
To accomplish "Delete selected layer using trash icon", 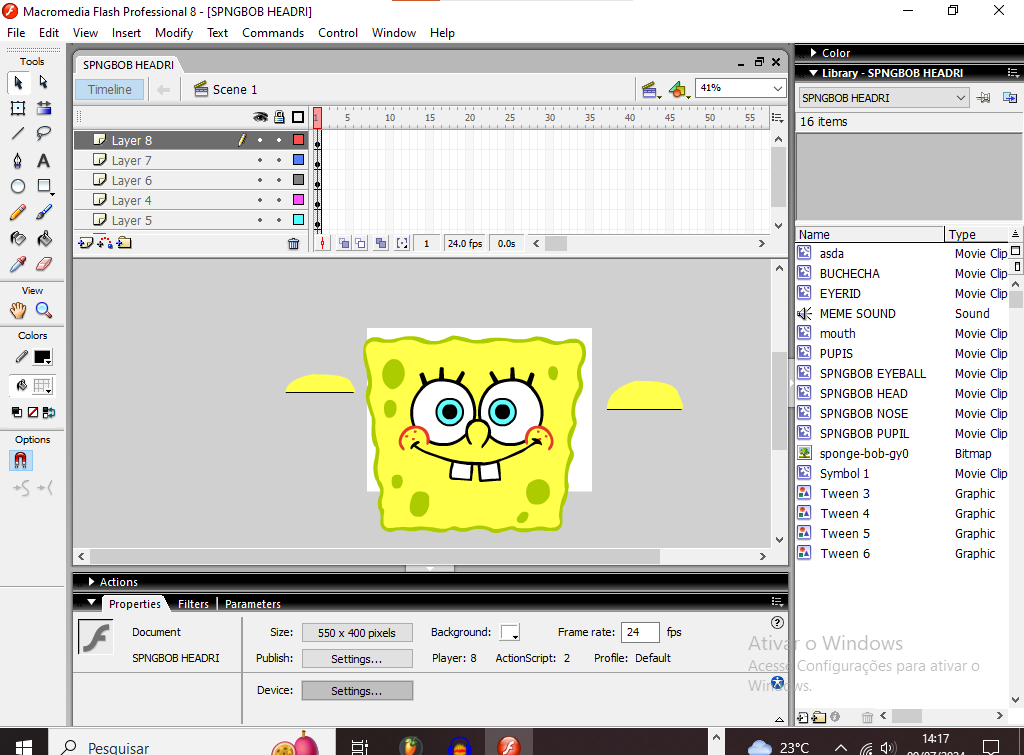I will [x=293, y=243].
